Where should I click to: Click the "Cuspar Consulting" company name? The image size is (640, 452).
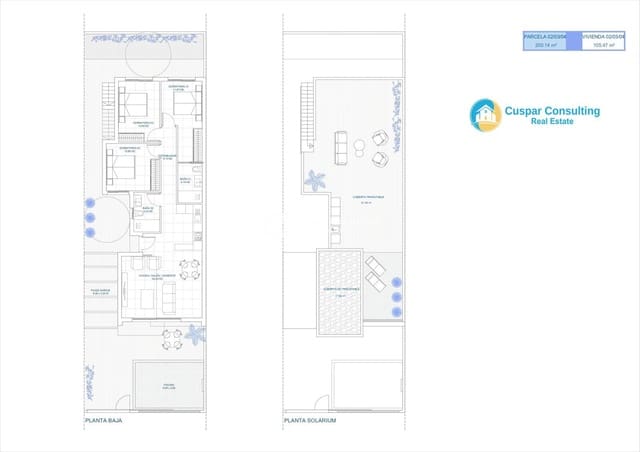[552, 111]
